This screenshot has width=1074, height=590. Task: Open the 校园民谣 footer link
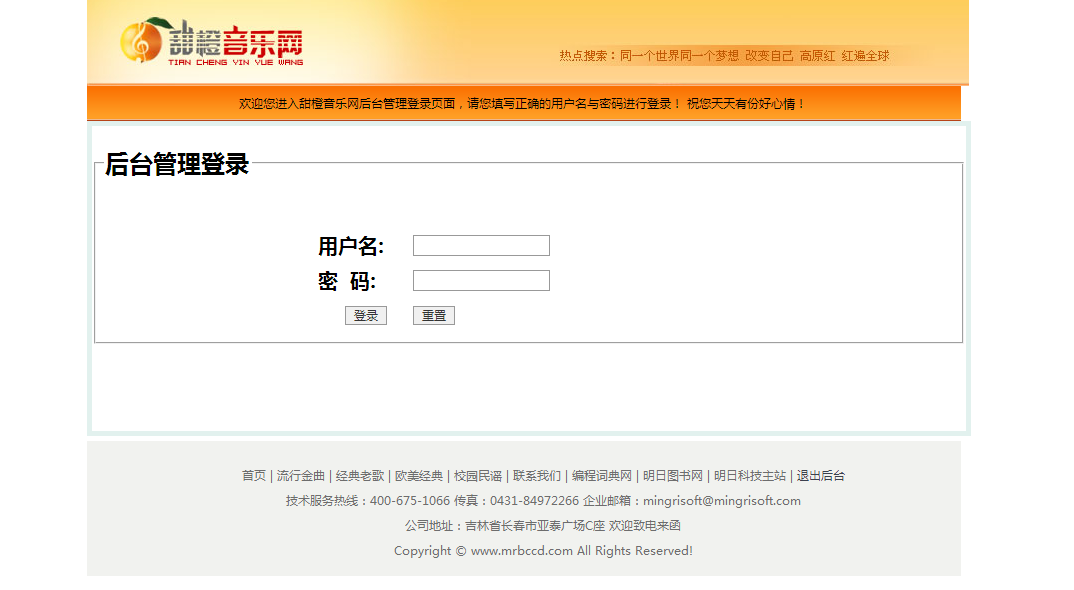[478, 476]
